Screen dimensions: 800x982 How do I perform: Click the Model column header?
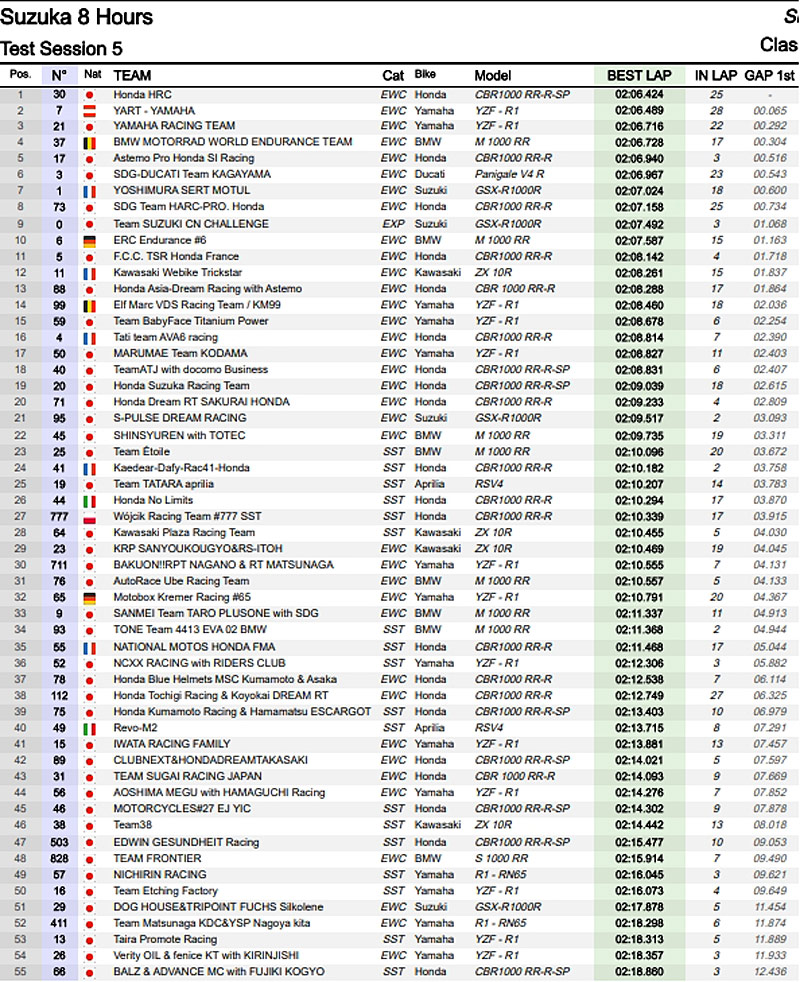(x=492, y=76)
